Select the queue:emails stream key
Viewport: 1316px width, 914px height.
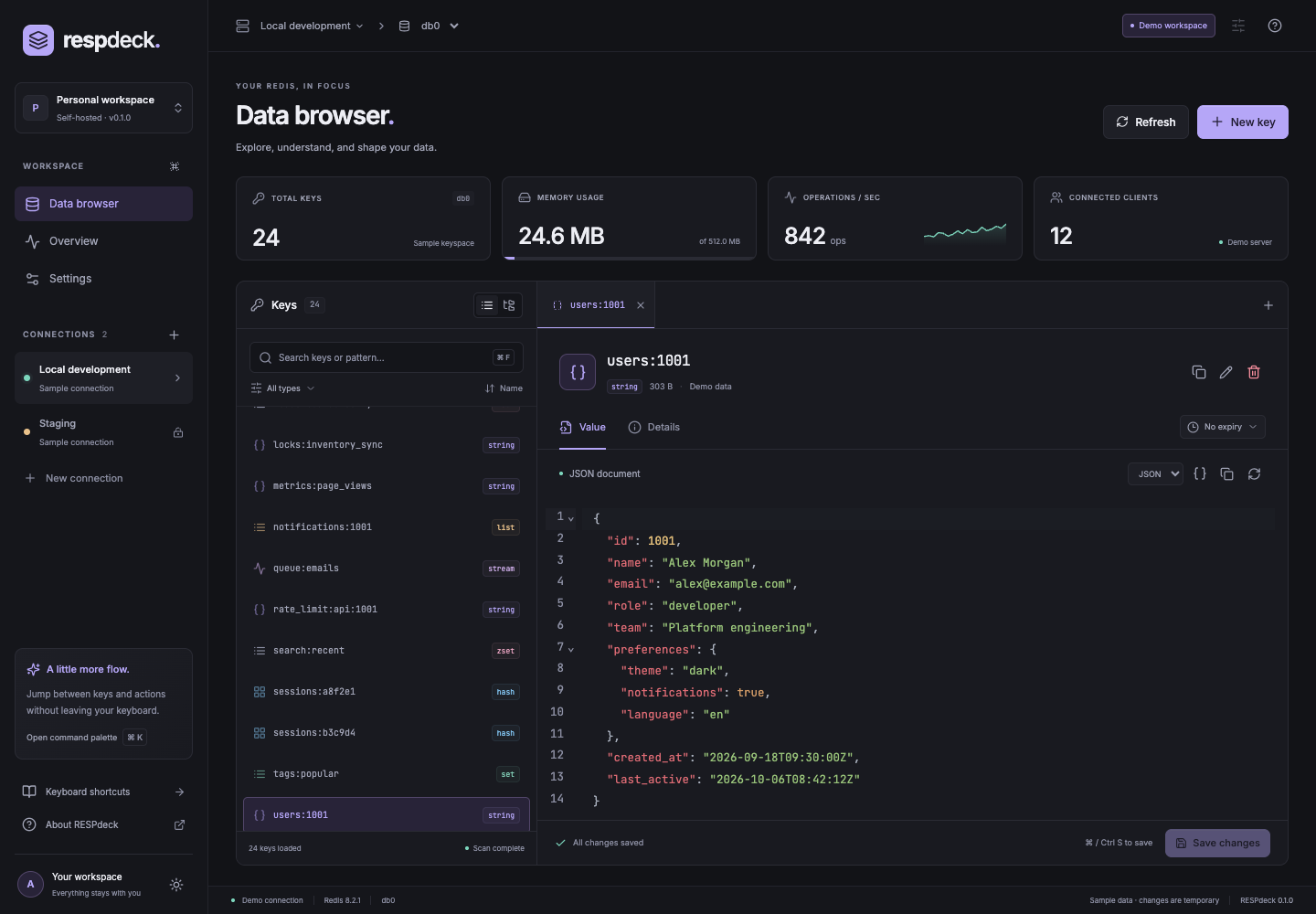click(387, 569)
